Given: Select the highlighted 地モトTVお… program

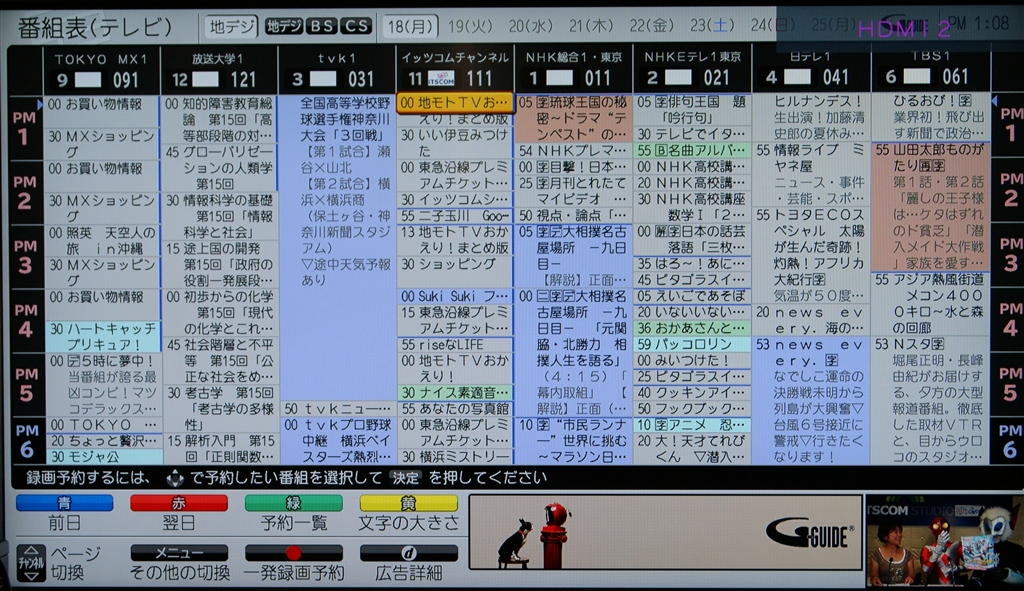Looking at the screenshot, I should pyautogui.click(x=455, y=103).
